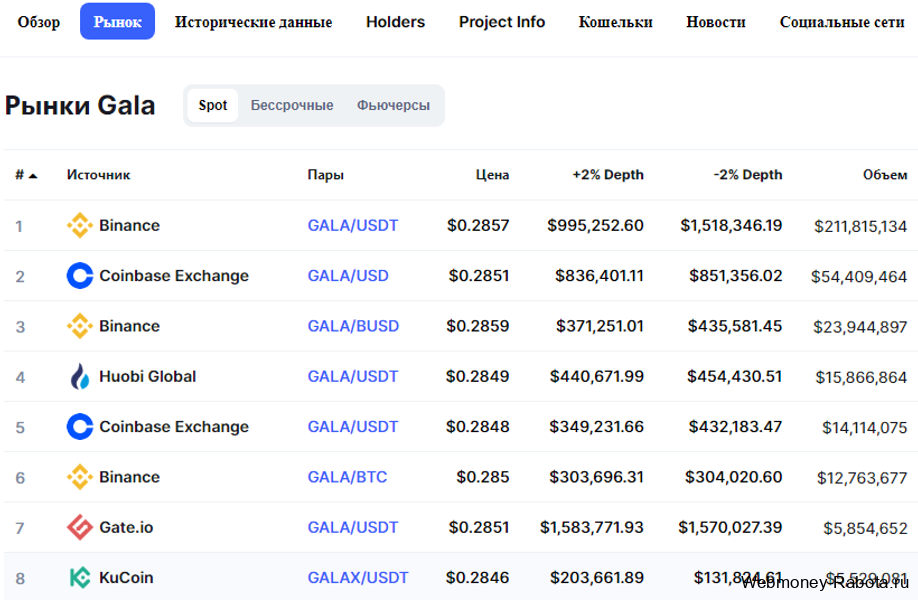Click the price $0.285
This screenshot has width=918, height=600.
(x=483, y=477)
